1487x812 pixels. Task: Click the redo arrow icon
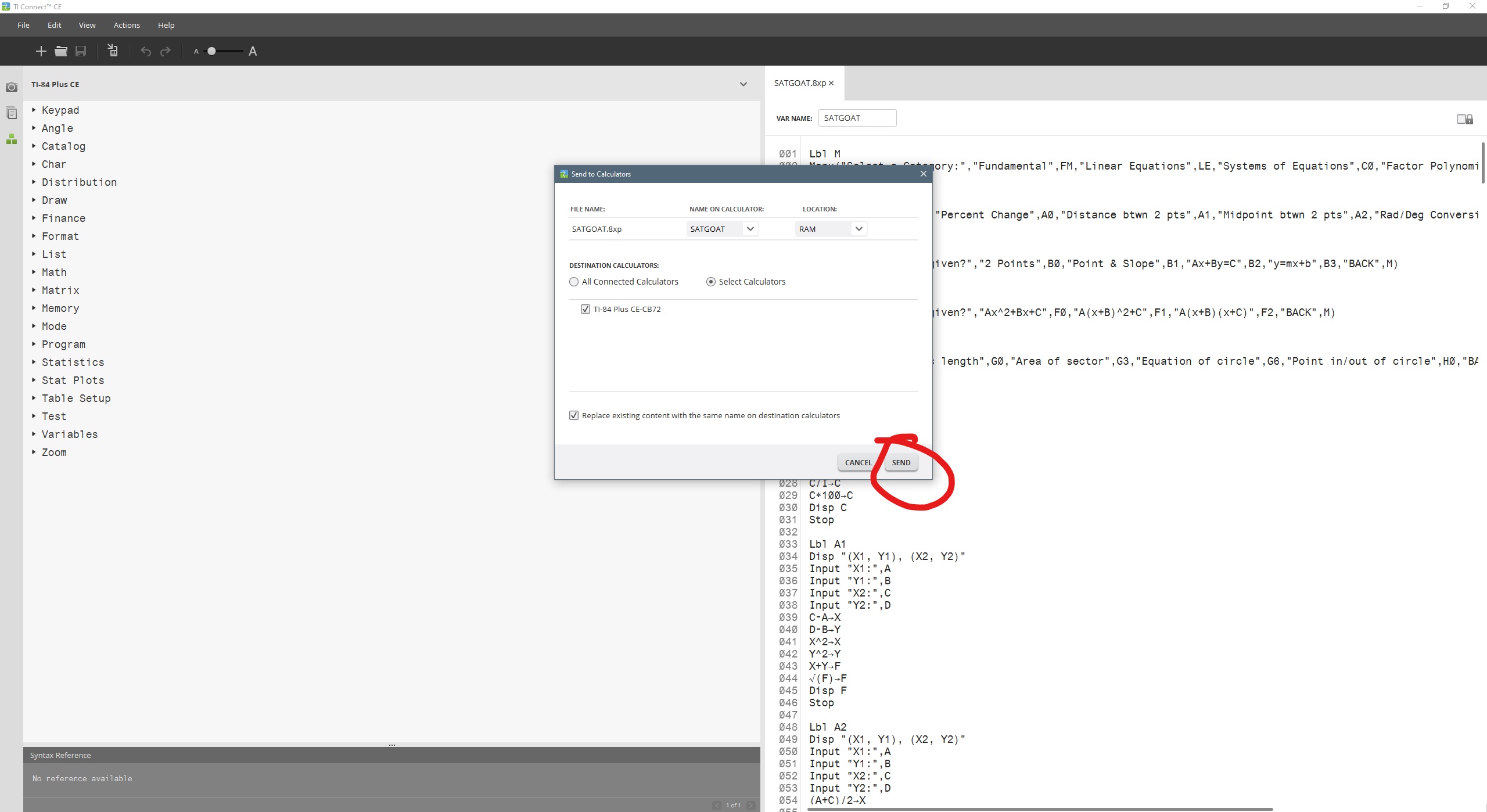click(x=166, y=52)
